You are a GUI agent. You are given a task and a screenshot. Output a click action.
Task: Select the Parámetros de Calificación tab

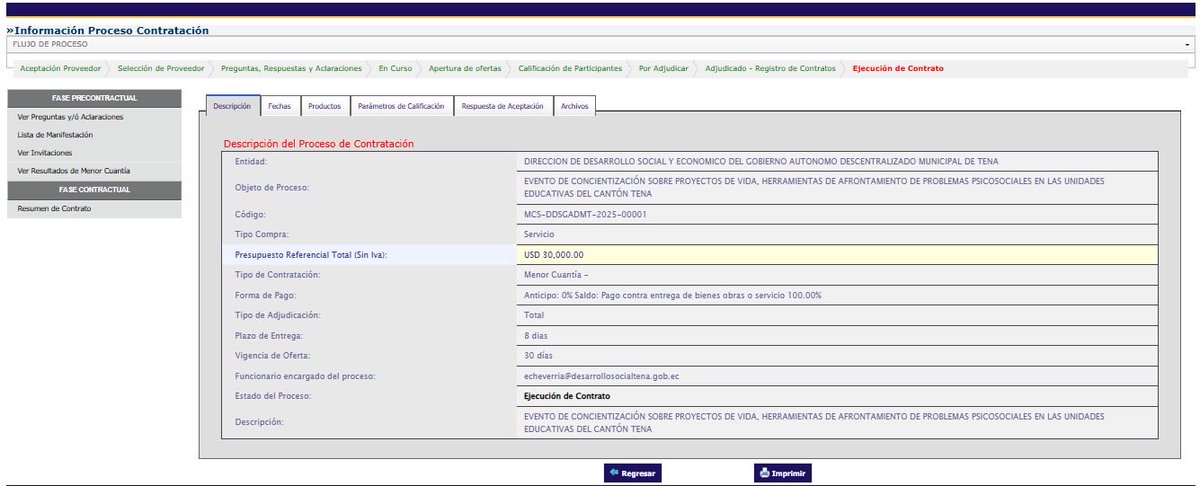point(400,105)
